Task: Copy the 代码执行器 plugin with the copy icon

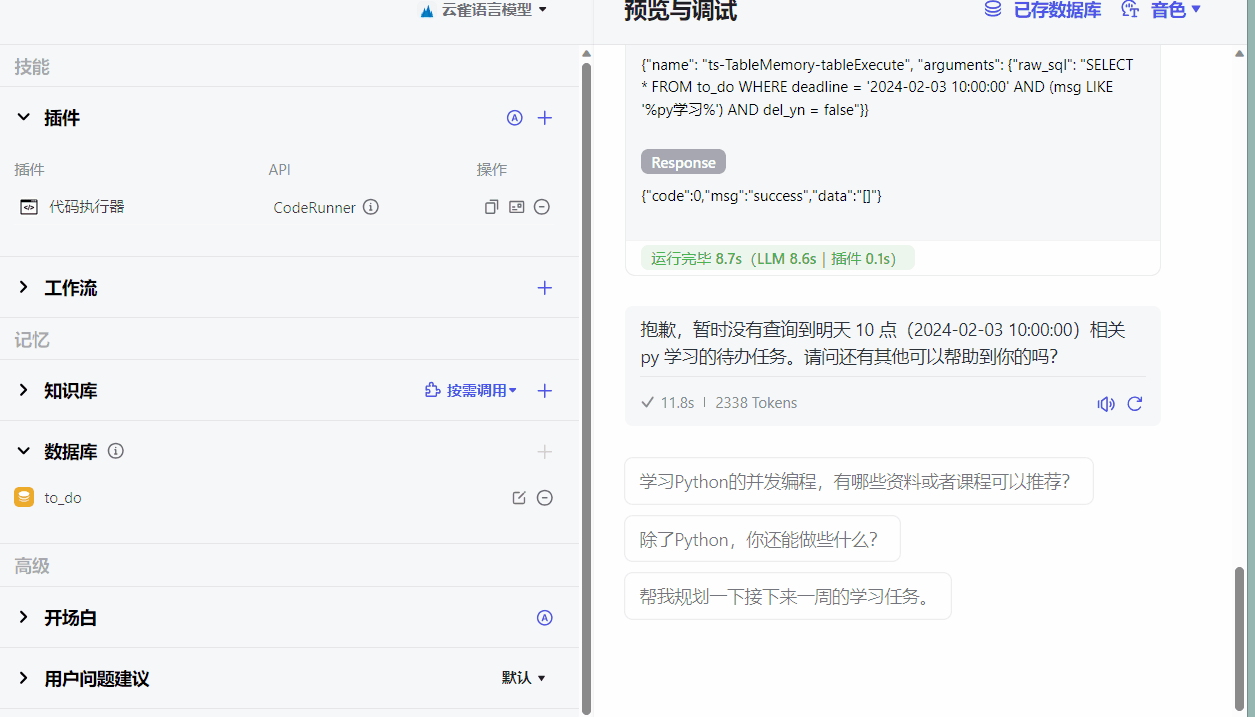Action: tap(491, 207)
